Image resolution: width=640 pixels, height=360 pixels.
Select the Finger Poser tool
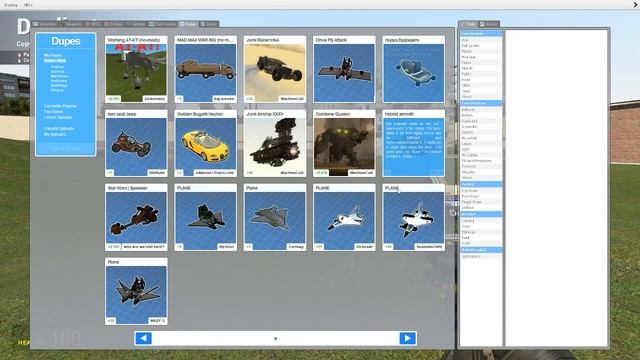(481, 202)
